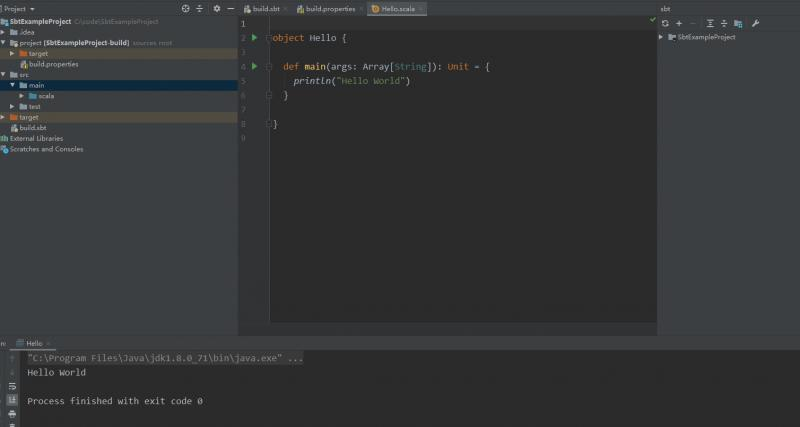Screen dimensions: 800x427
Task: Close the build.properties editor tab
Action: (361, 9)
